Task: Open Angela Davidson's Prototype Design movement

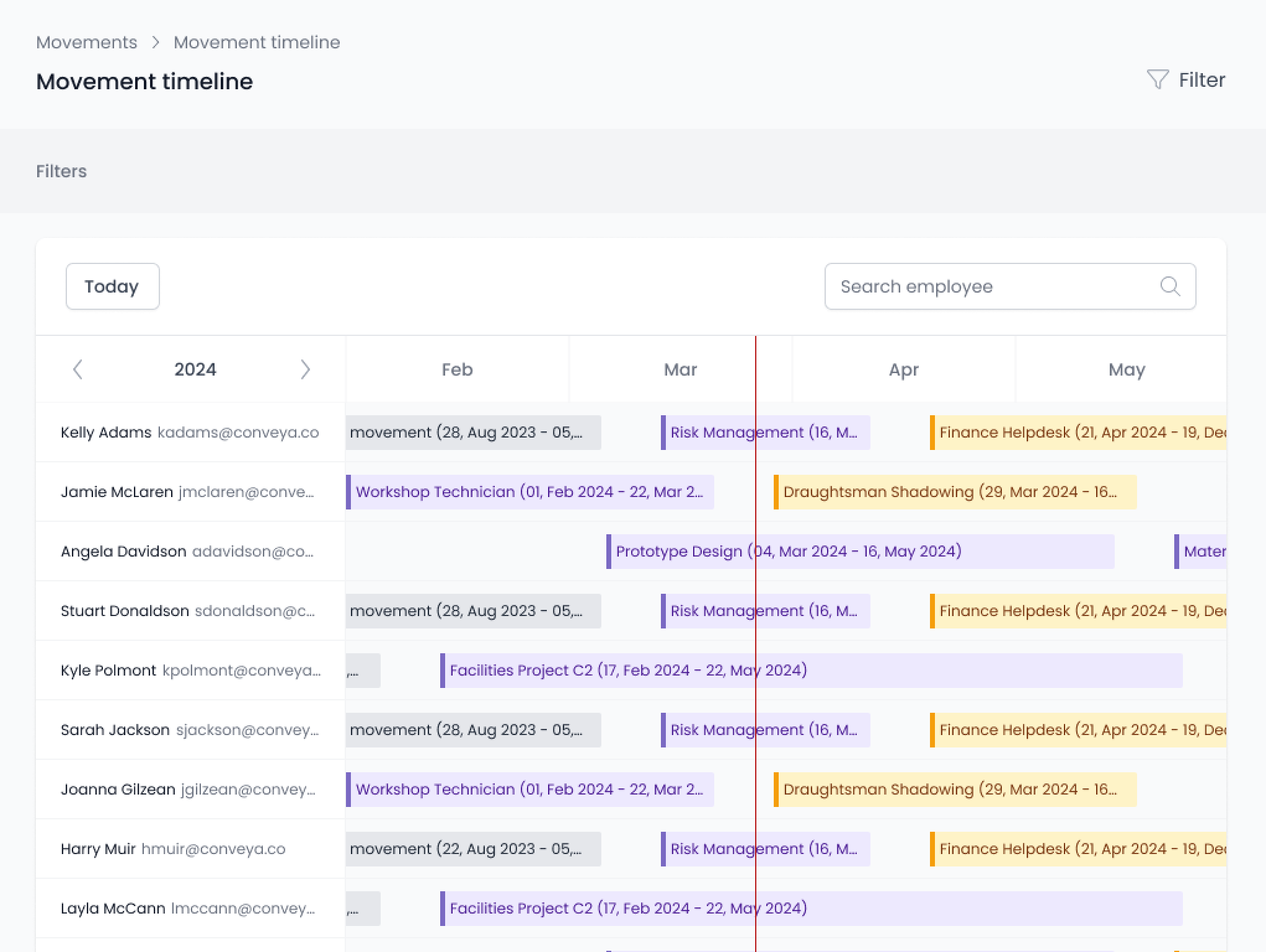Action: pos(859,552)
